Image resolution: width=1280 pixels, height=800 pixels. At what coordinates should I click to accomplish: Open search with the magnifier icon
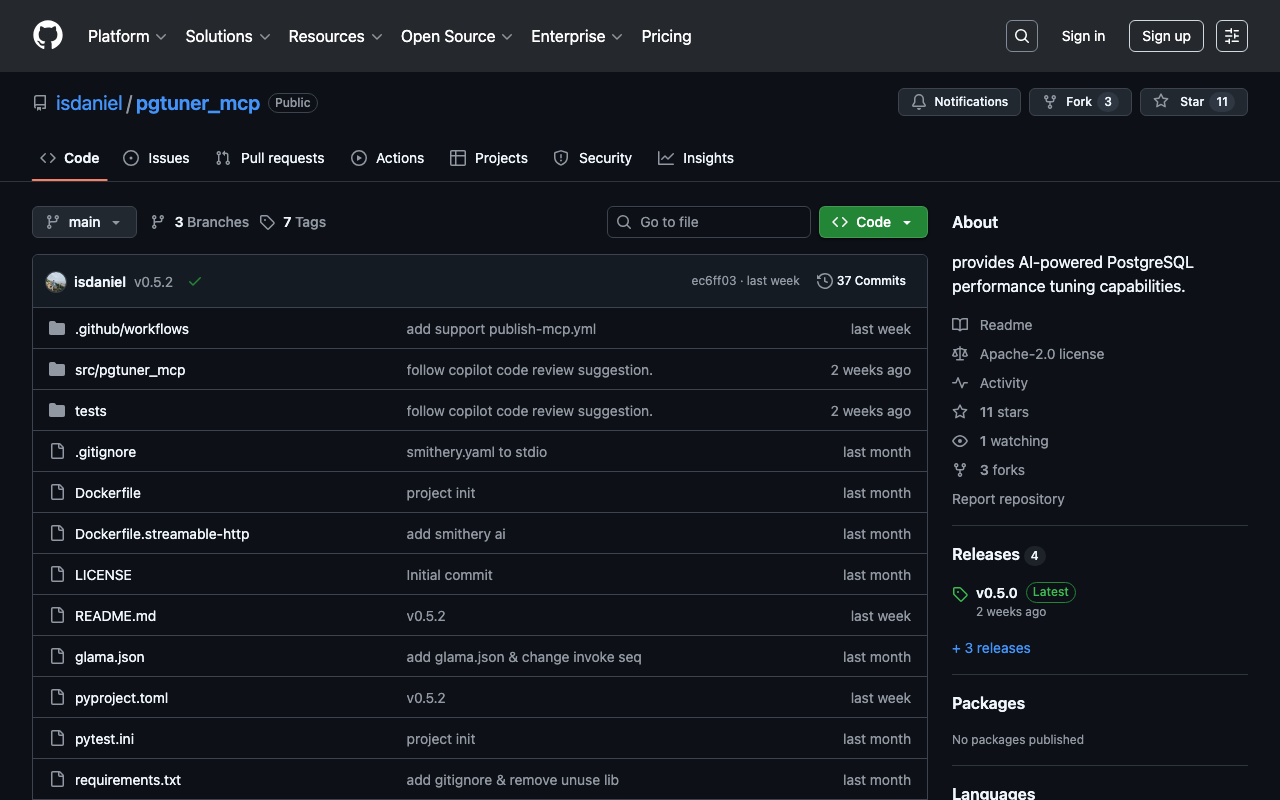click(x=1021, y=36)
